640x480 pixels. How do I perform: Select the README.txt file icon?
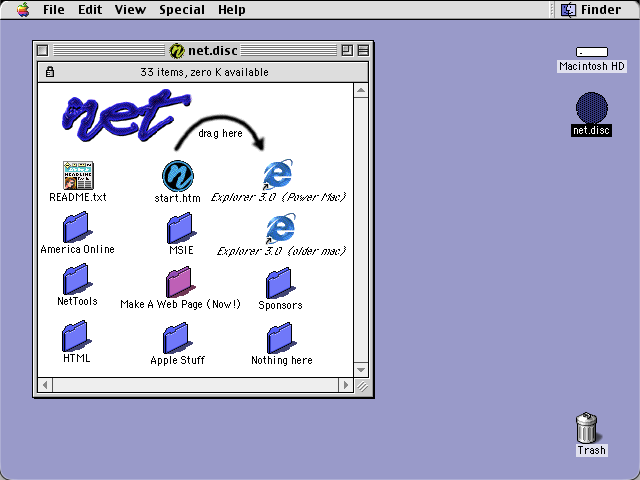78,176
